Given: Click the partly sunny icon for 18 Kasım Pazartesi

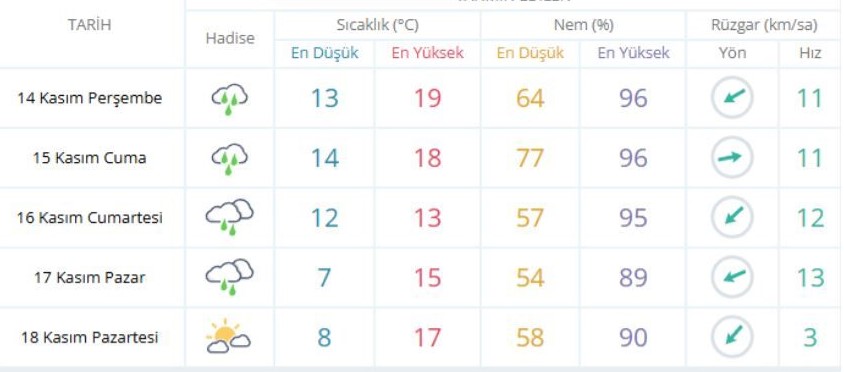Looking at the screenshot, I should click(228, 337).
